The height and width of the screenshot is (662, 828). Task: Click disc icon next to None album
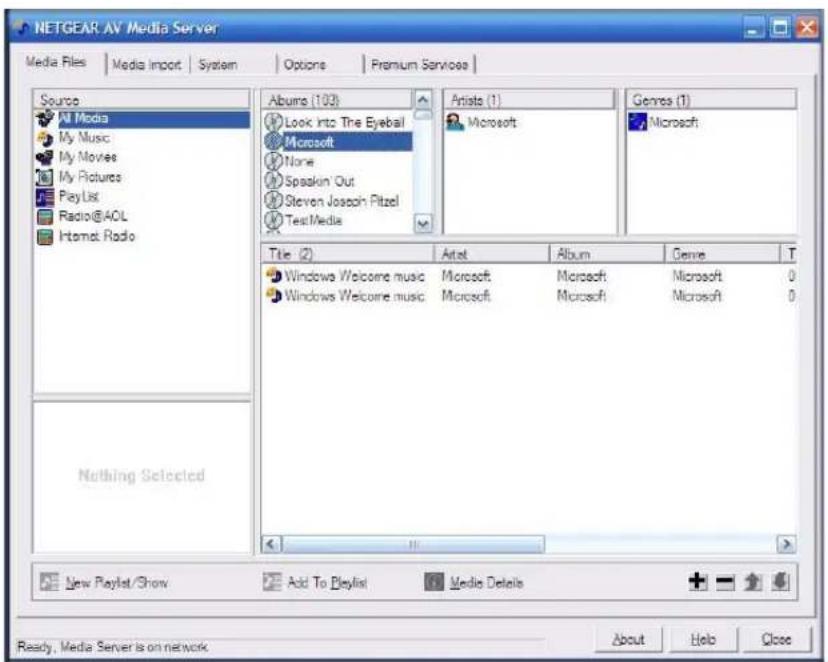(273, 161)
